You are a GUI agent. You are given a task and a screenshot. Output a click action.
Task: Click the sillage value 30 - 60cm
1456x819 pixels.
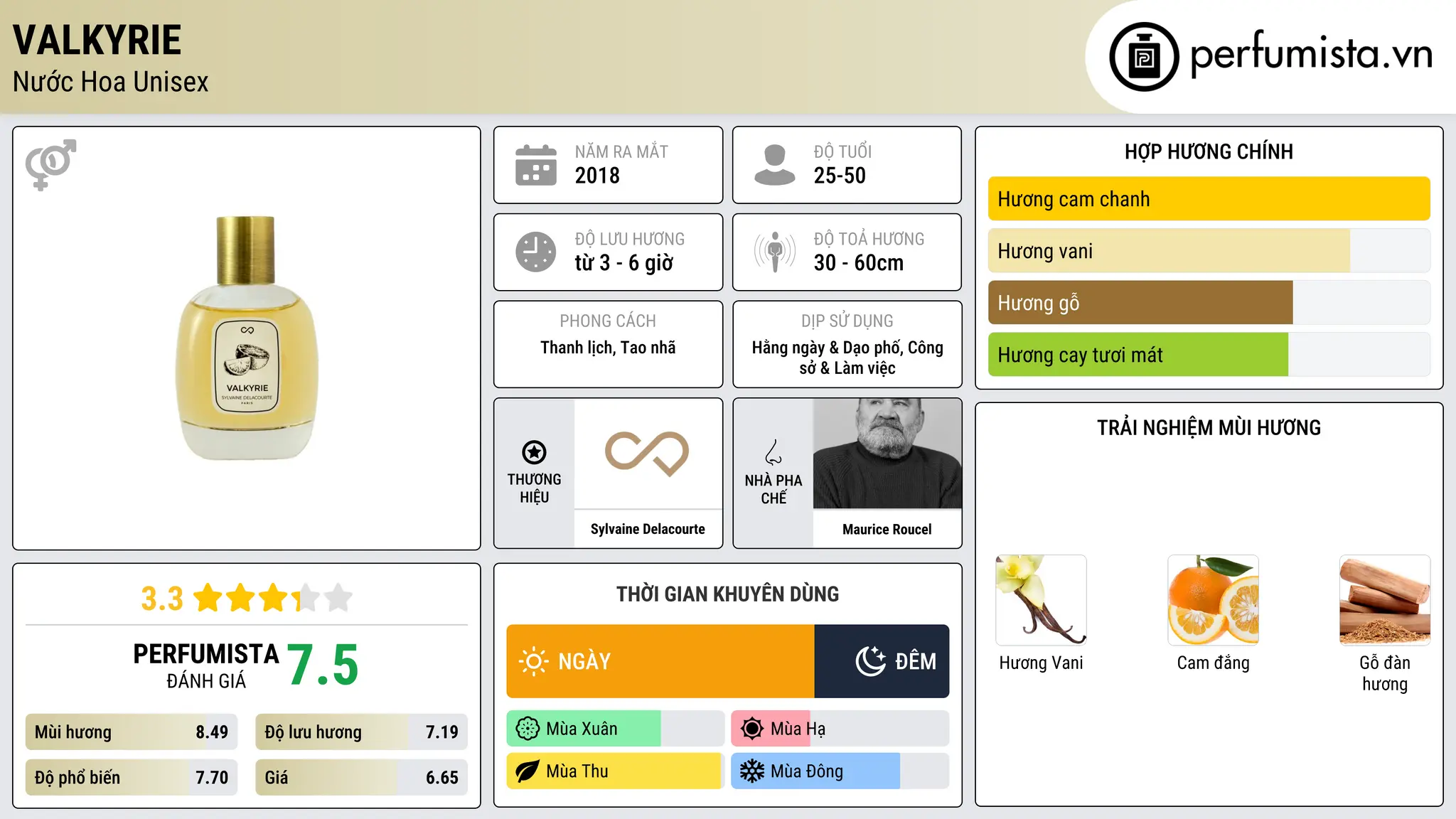pyautogui.click(x=859, y=263)
